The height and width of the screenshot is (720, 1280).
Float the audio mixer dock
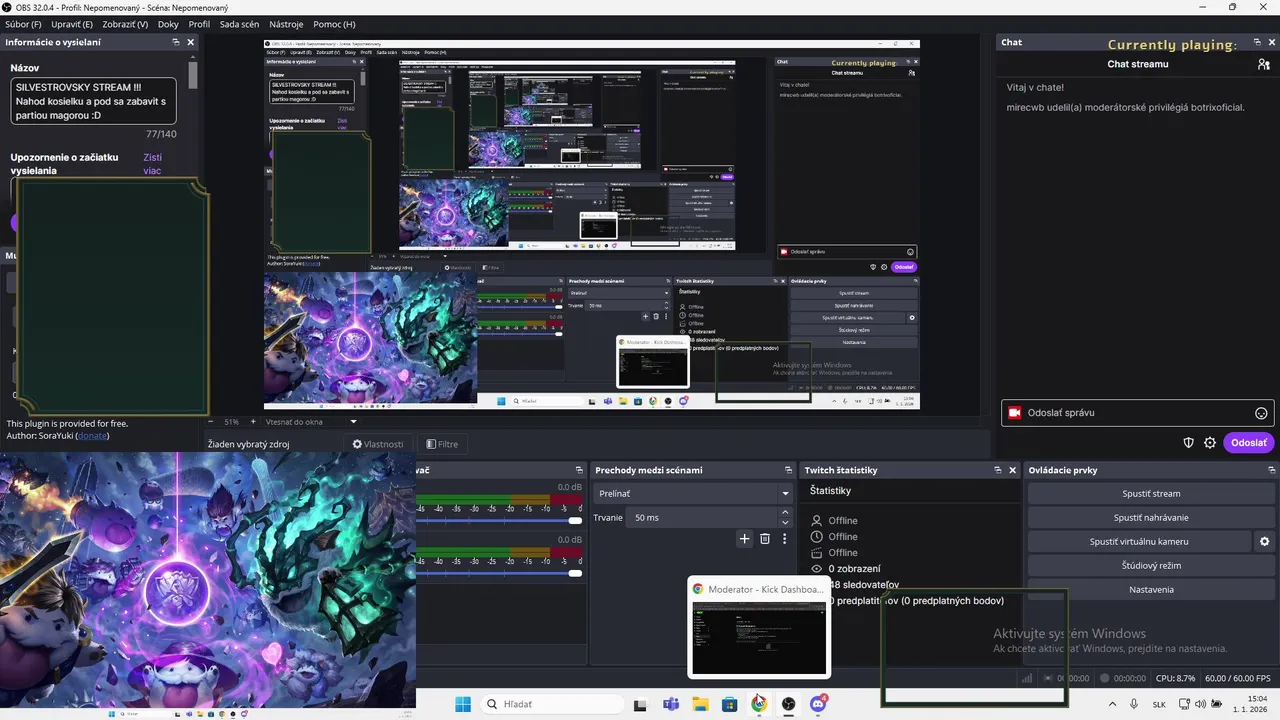(x=578, y=470)
